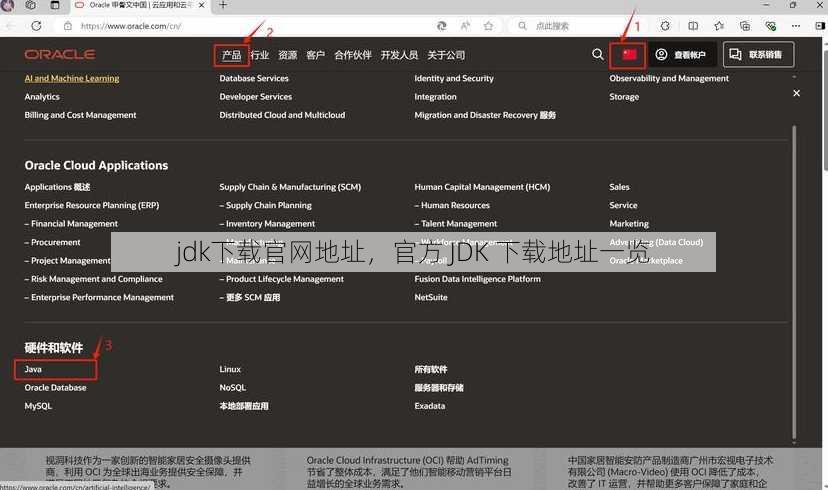Open Enterprise Resource Planning (ERP) link
828x490 pixels.
92,205
